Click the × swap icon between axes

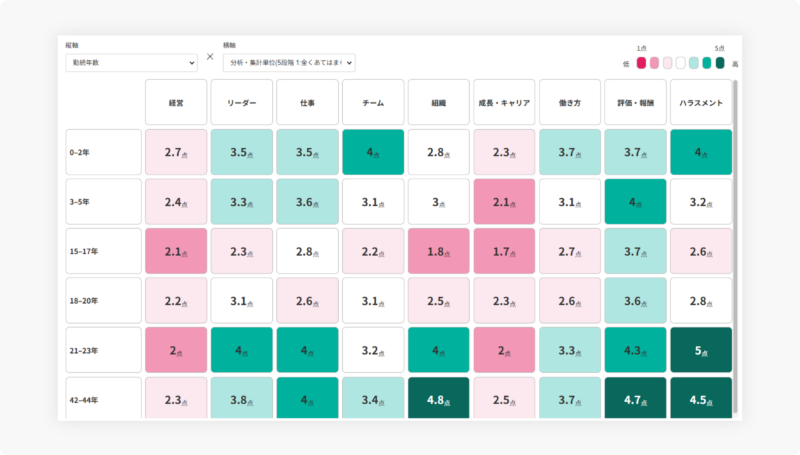pos(210,57)
